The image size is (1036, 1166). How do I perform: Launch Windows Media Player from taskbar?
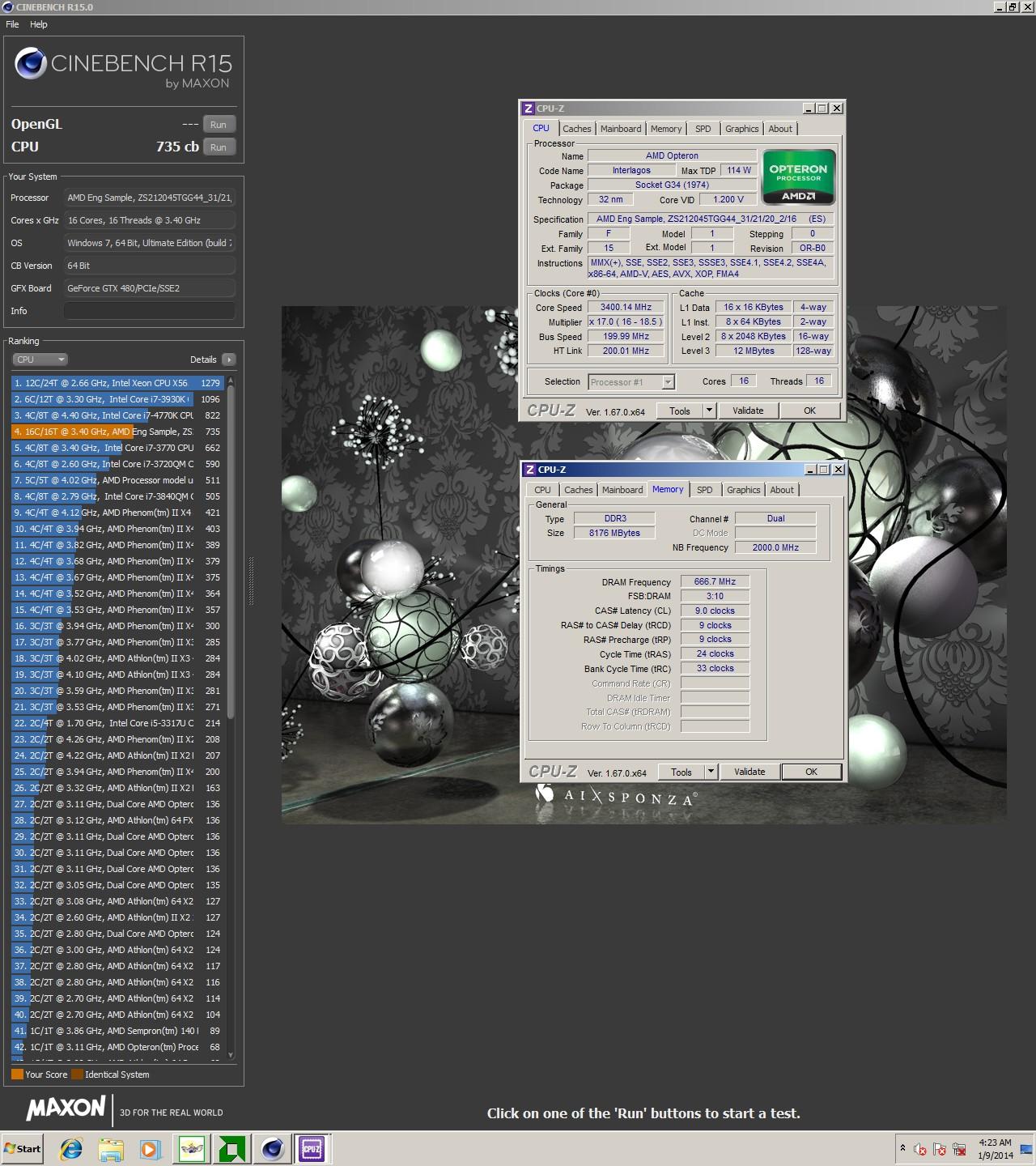150,1148
